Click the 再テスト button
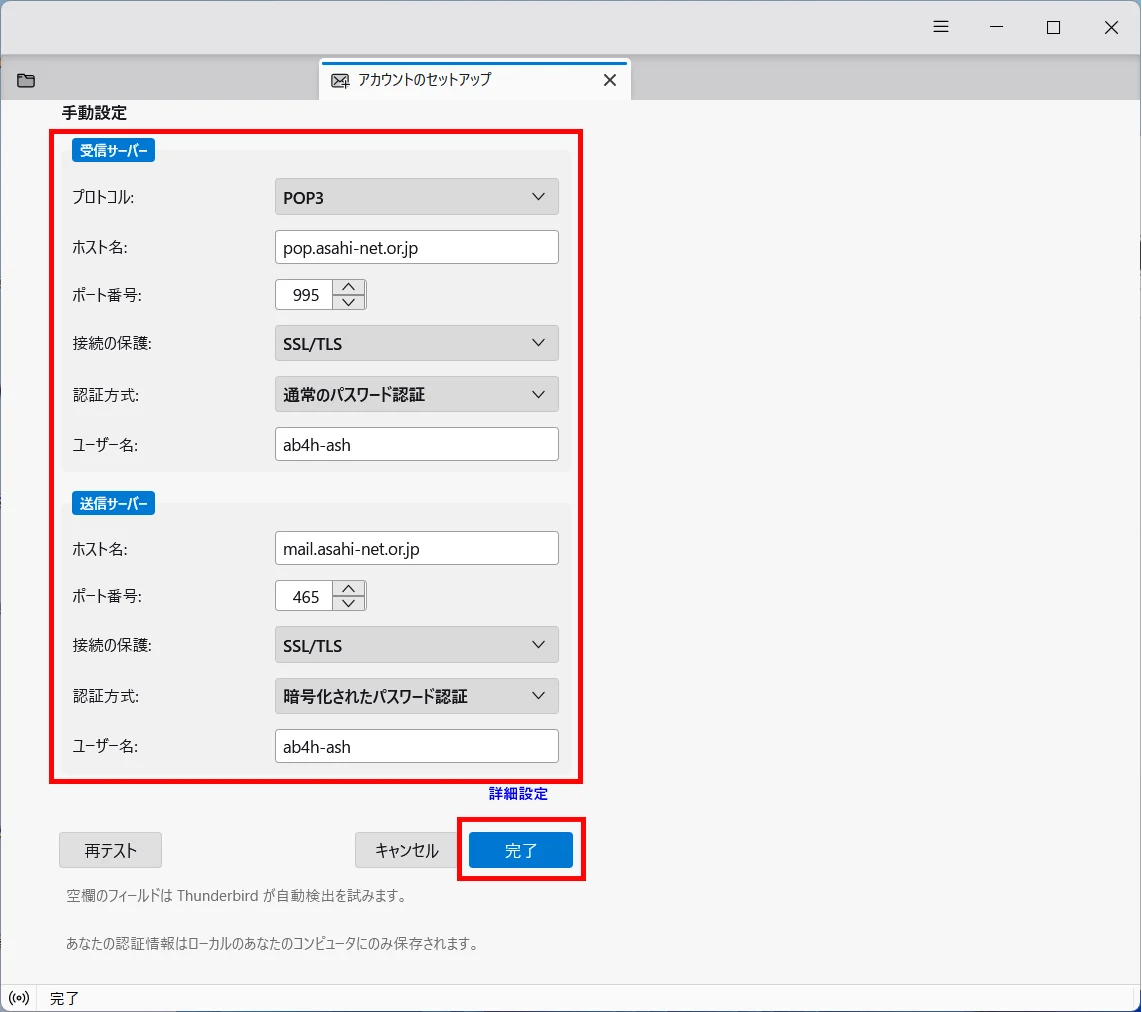 [x=110, y=850]
